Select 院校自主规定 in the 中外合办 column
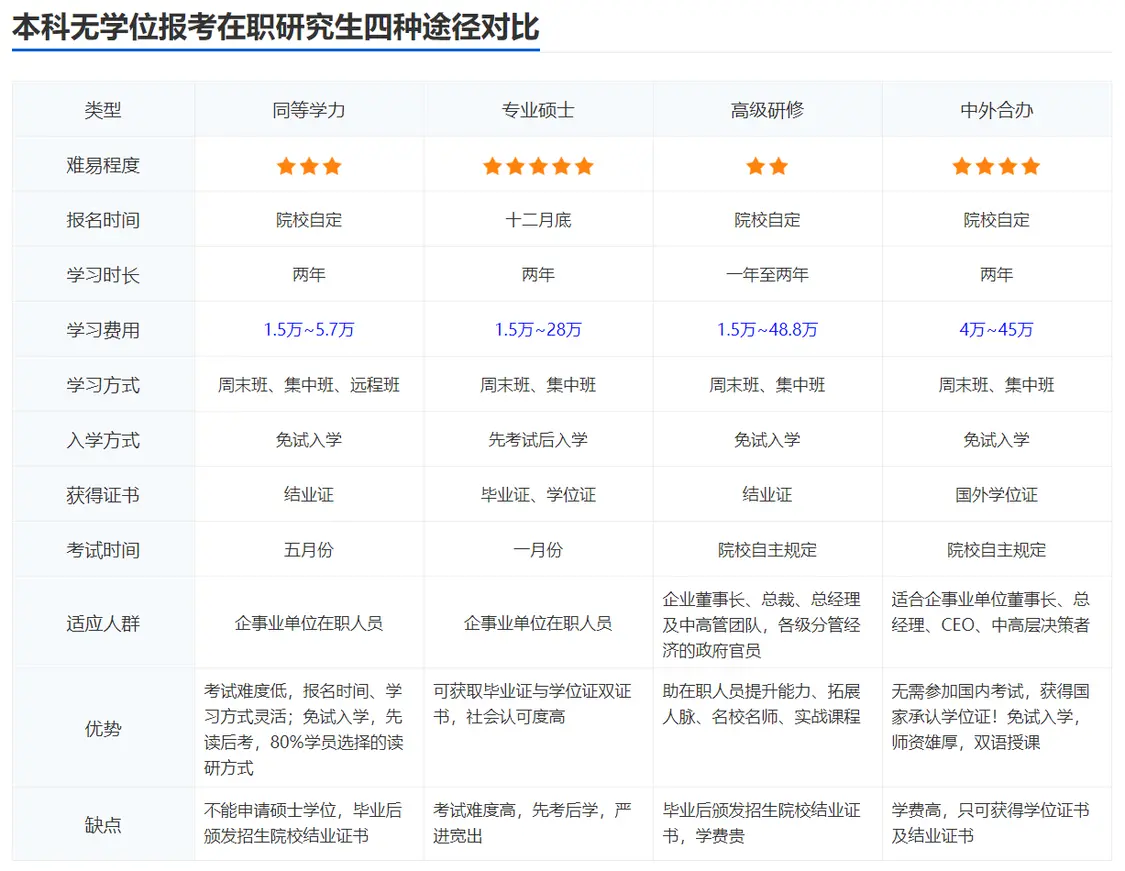The width and height of the screenshot is (1125, 871). pyautogui.click(x=997, y=550)
